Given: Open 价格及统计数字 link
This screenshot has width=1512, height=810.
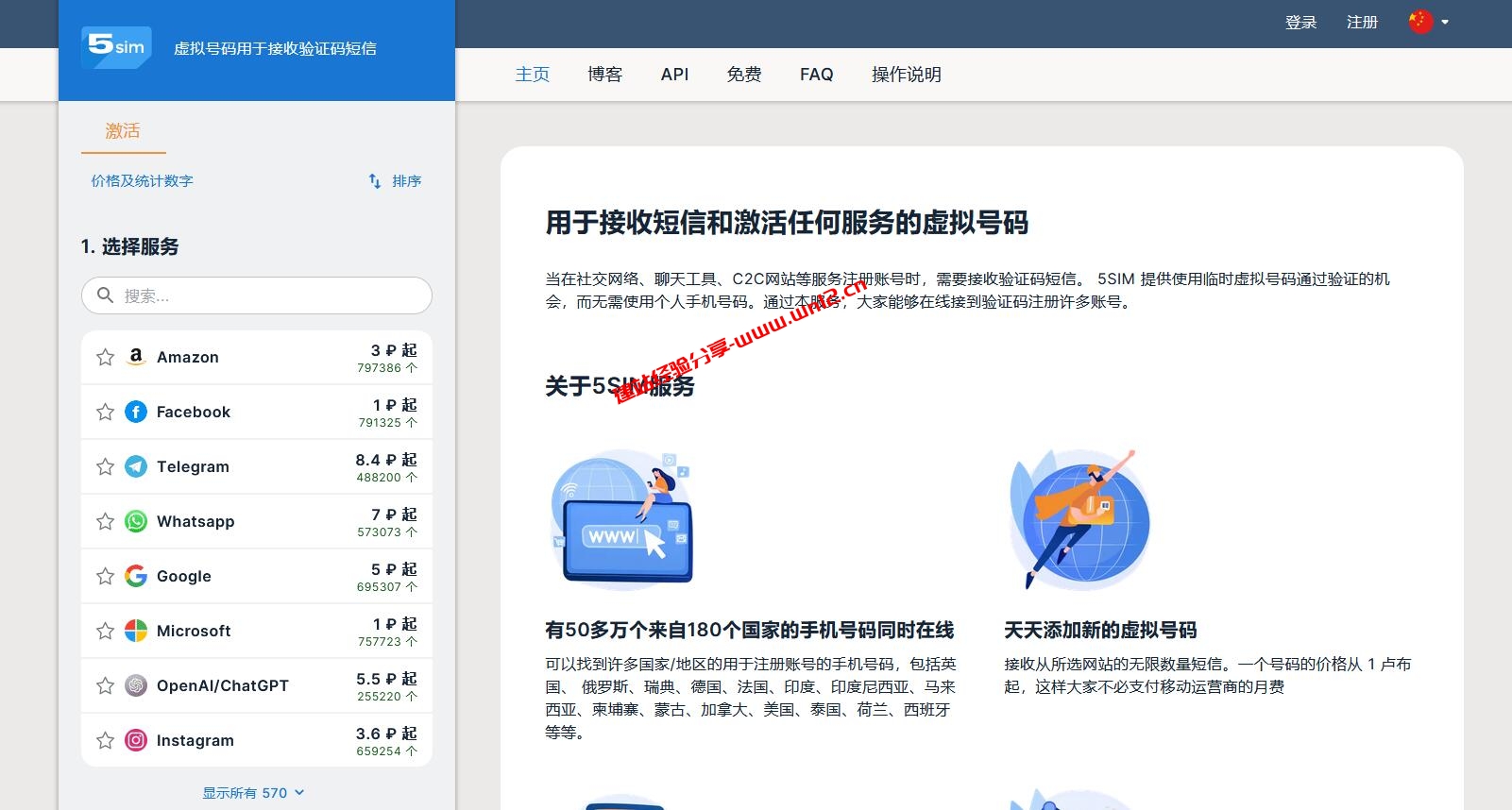Looking at the screenshot, I should coord(142,180).
